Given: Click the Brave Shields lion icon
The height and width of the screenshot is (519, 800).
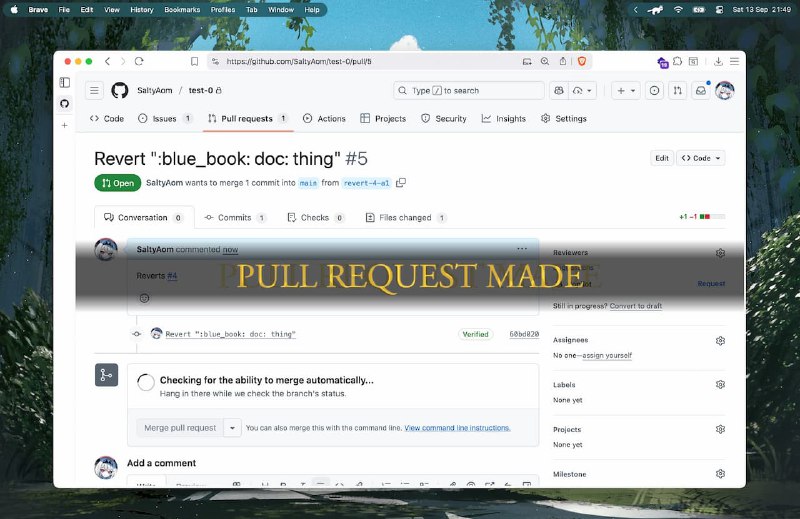Looking at the screenshot, I should click(582, 61).
